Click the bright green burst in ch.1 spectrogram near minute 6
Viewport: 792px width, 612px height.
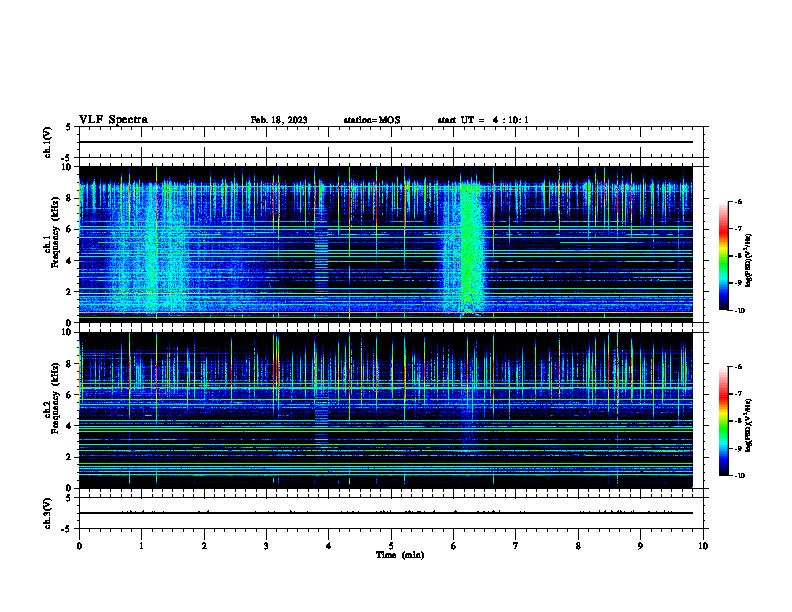tap(470, 247)
